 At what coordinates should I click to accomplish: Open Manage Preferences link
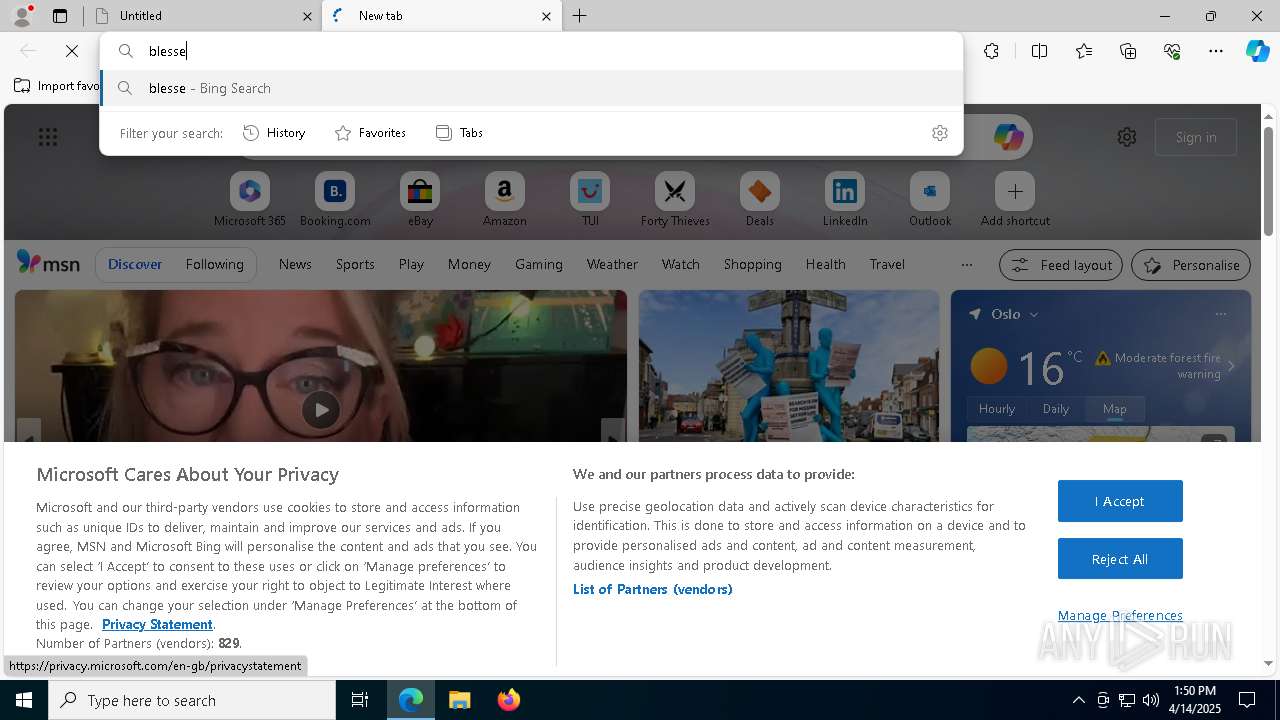[x=1120, y=615]
